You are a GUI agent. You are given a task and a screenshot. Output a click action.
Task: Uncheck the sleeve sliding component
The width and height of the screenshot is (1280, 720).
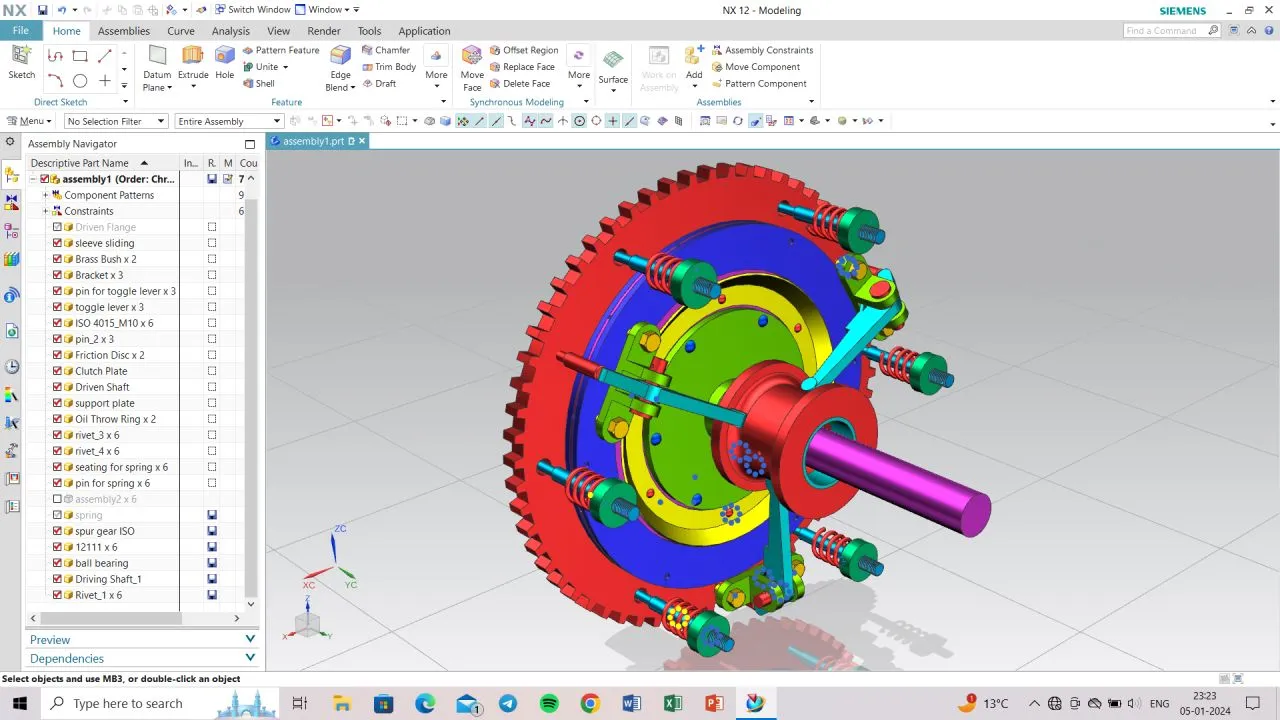coord(57,243)
